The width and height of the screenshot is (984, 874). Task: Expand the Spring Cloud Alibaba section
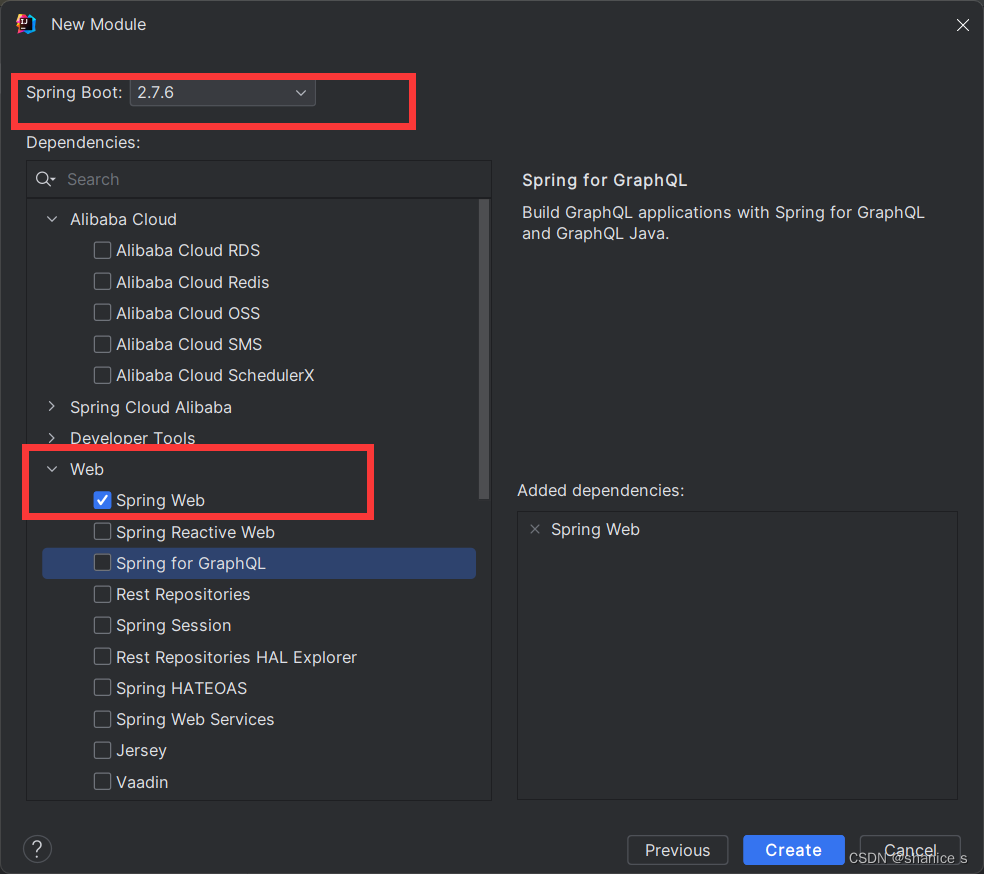pyautogui.click(x=51, y=407)
